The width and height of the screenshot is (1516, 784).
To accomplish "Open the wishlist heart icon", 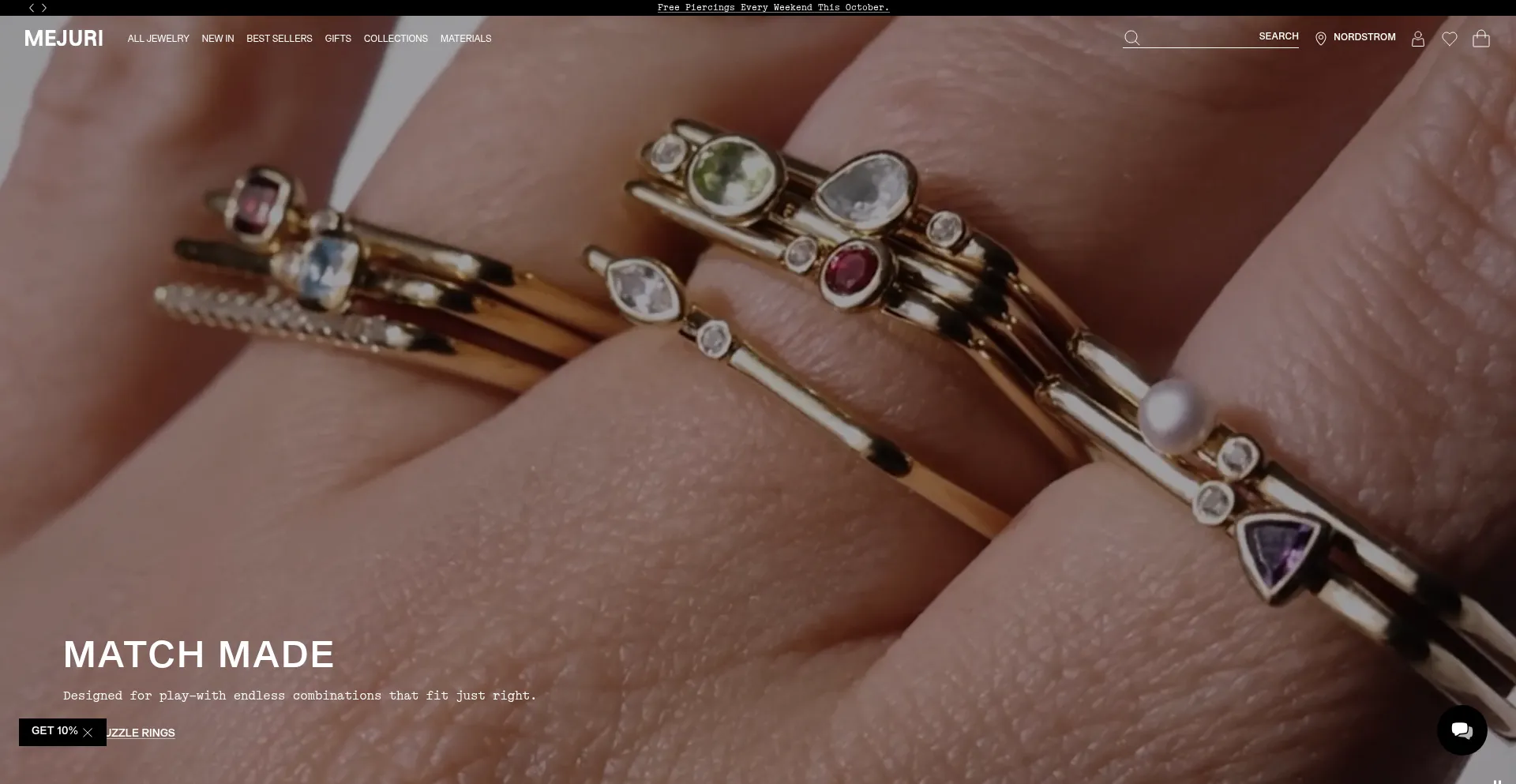I will 1450,39.
